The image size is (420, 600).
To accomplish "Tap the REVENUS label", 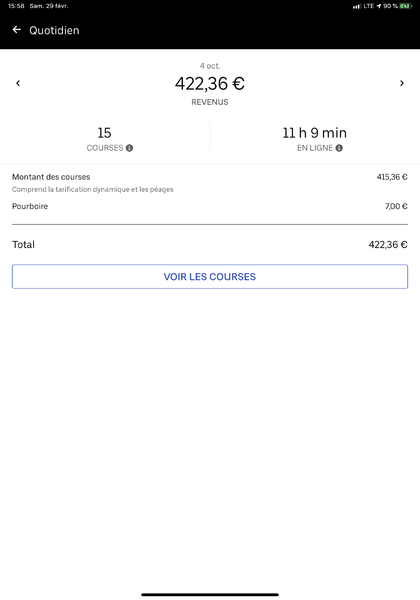I will (210, 102).
